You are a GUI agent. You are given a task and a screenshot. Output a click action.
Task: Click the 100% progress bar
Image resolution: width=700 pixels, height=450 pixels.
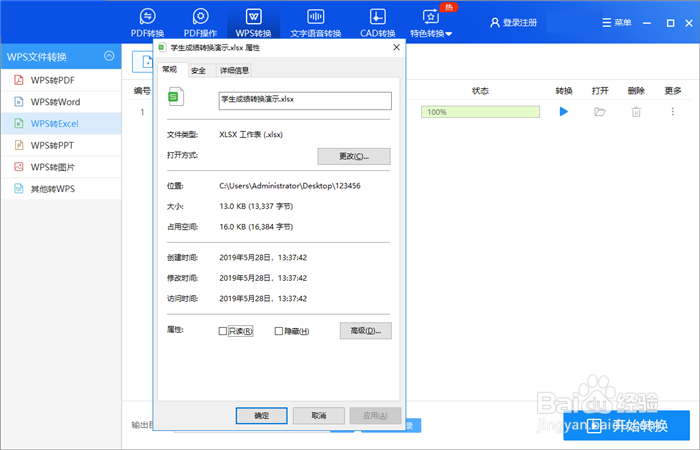(480, 112)
